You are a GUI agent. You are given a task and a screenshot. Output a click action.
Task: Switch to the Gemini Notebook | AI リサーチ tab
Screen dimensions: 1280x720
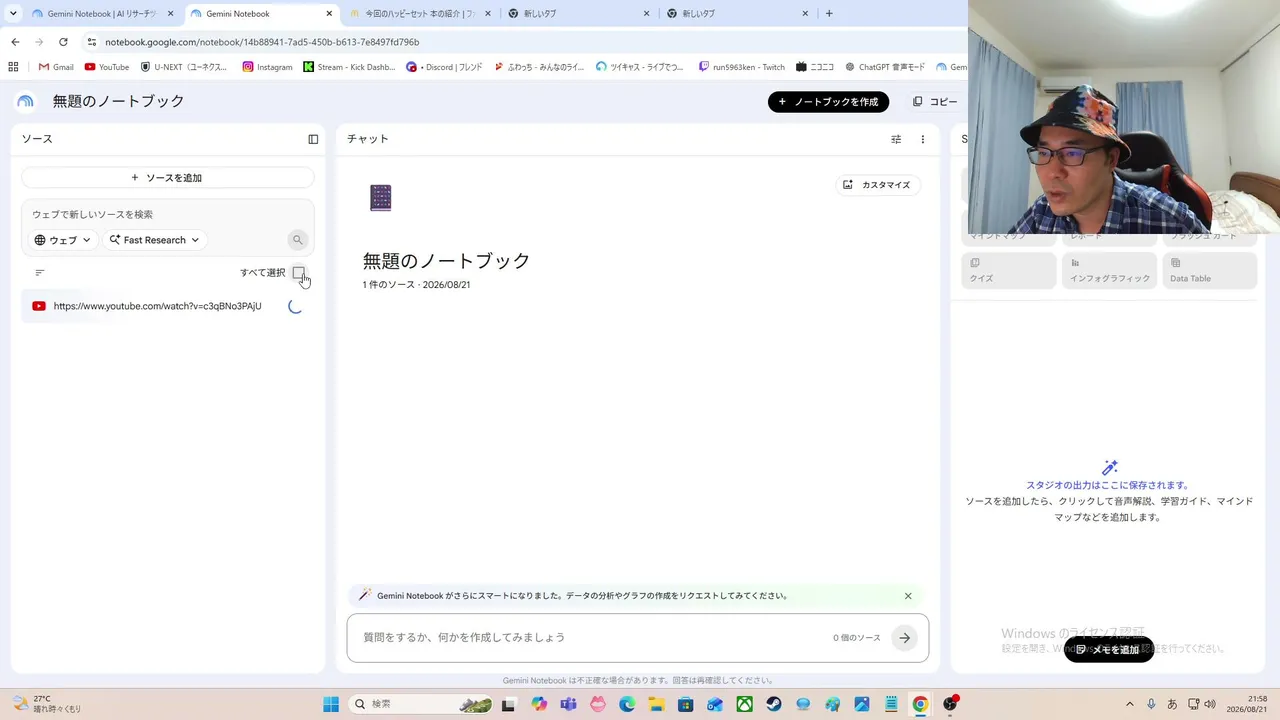(x=103, y=14)
